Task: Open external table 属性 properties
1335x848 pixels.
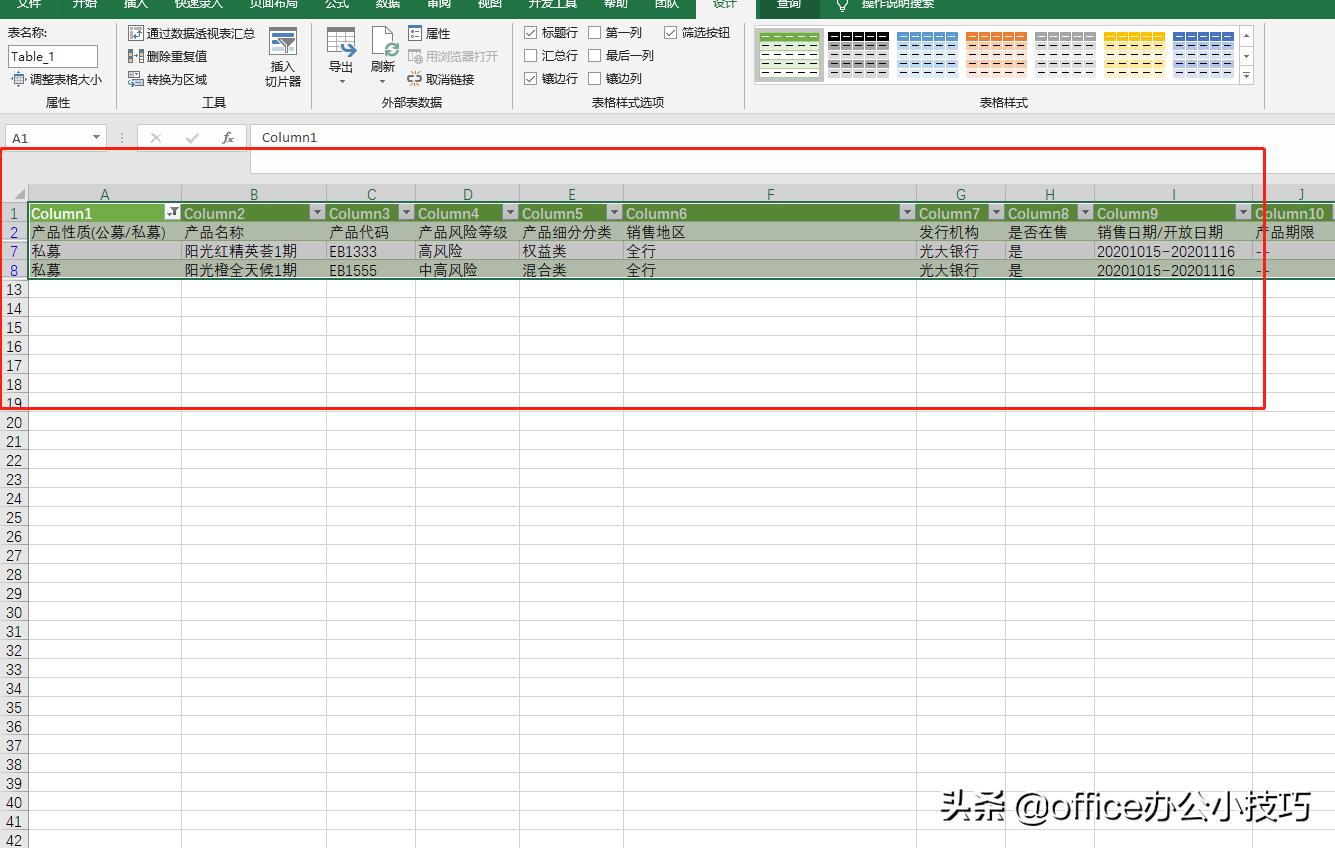Action: pyautogui.click(x=429, y=33)
